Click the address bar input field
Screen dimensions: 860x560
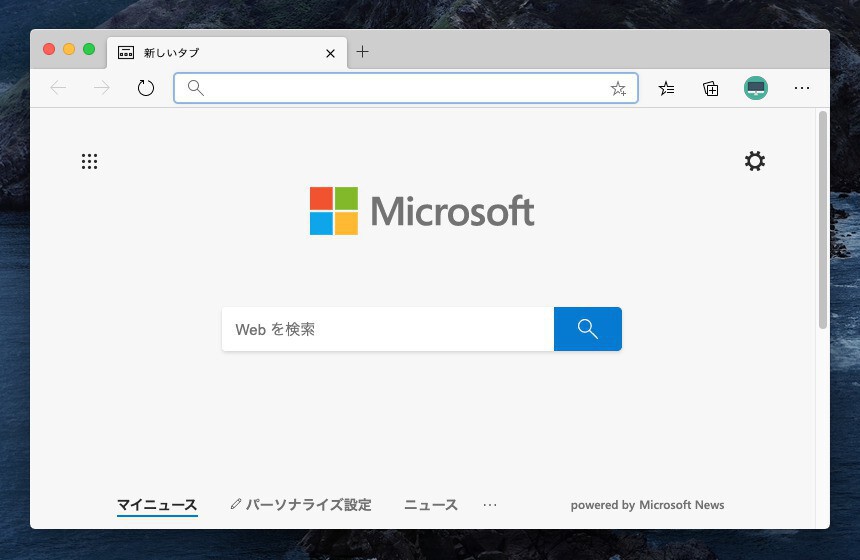pyautogui.click(x=406, y=88)
